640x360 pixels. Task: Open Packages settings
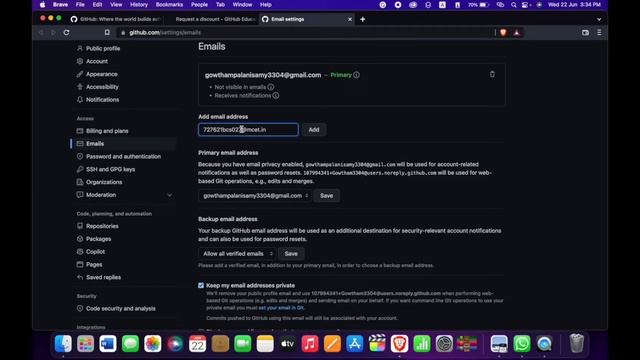(98, 239)
